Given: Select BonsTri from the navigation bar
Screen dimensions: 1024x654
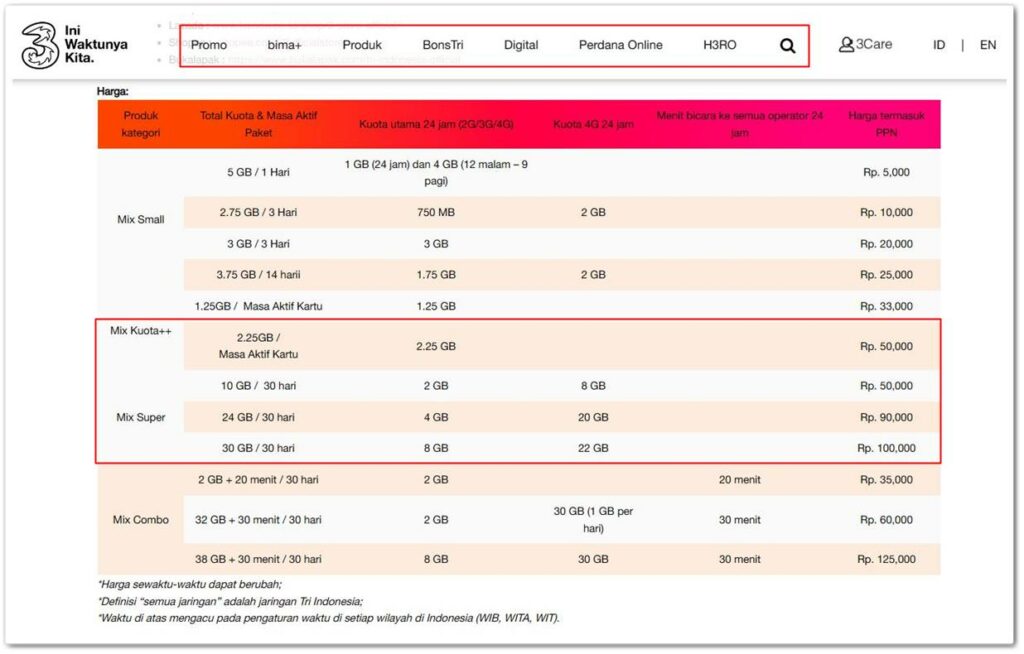Looking at the screenshot, I should pyautogui.click(x=443, y=44).
